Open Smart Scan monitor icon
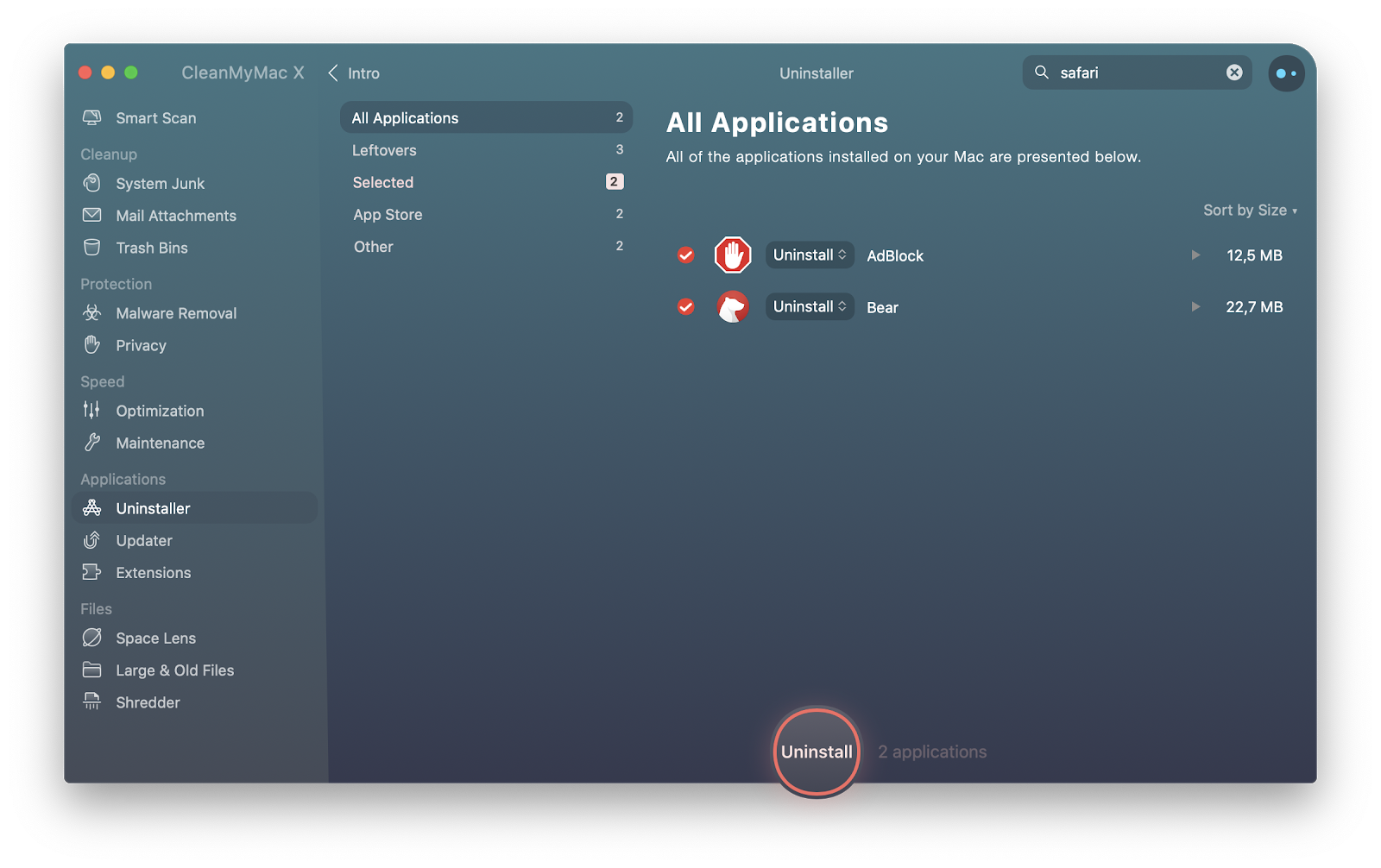 pyautogui.click(x=91, y=117)
